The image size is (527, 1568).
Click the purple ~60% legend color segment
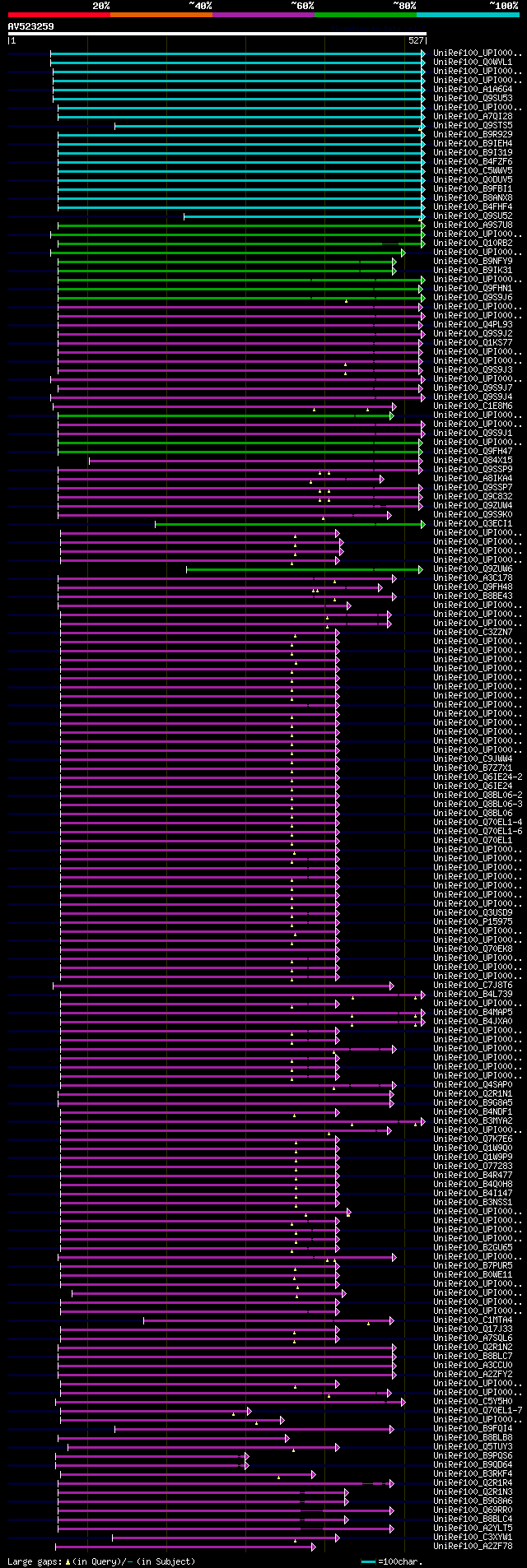pos(263,15)
